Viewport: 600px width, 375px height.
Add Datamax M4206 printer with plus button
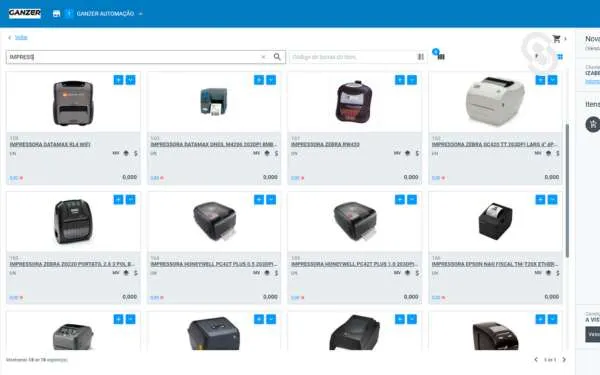259,80
